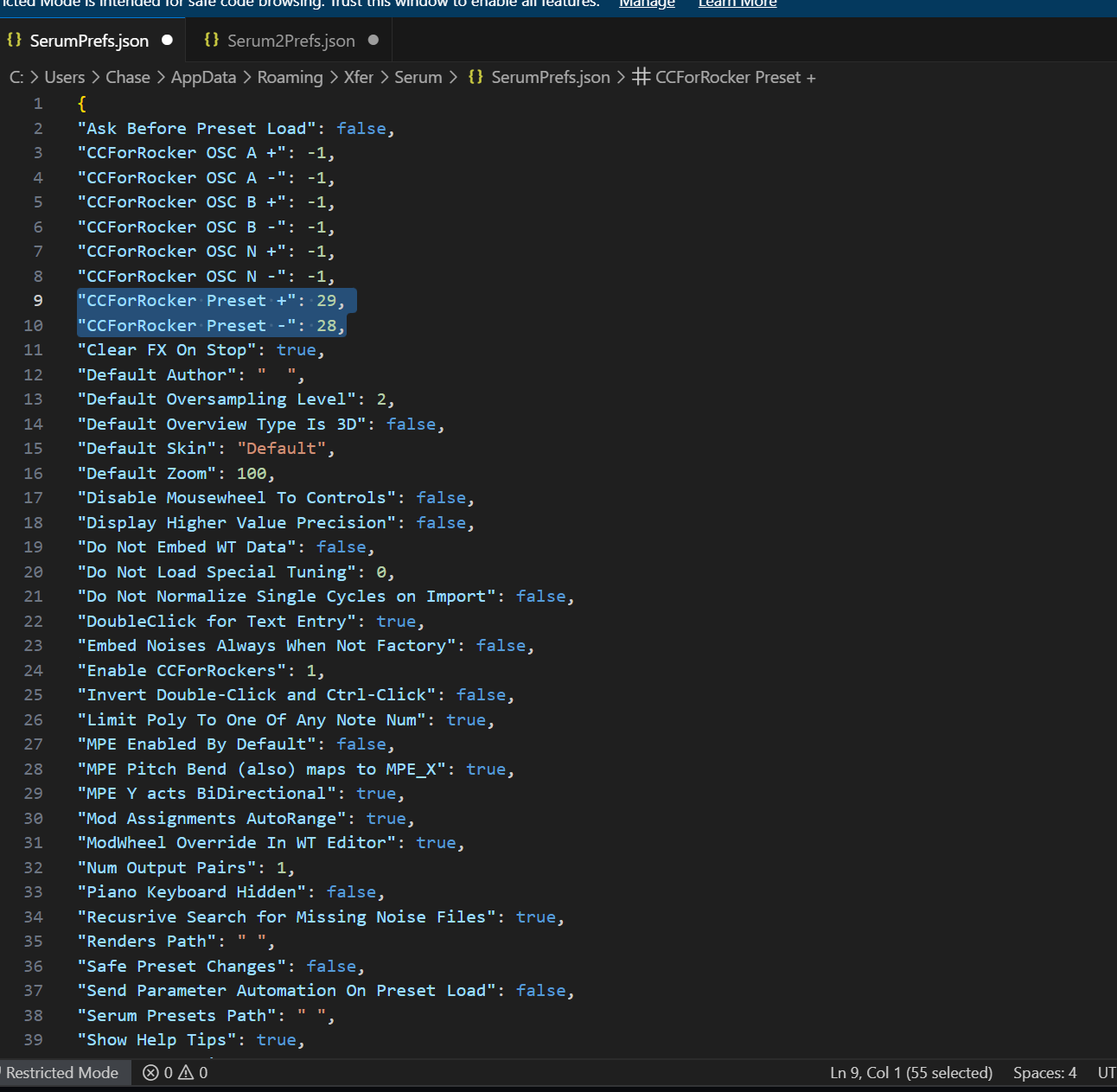Viewport: 1117px width, 1092px height.
Task: Click "Invert Double-Click and Ctrl-Click" key
Action: click(x=256, y=695)
